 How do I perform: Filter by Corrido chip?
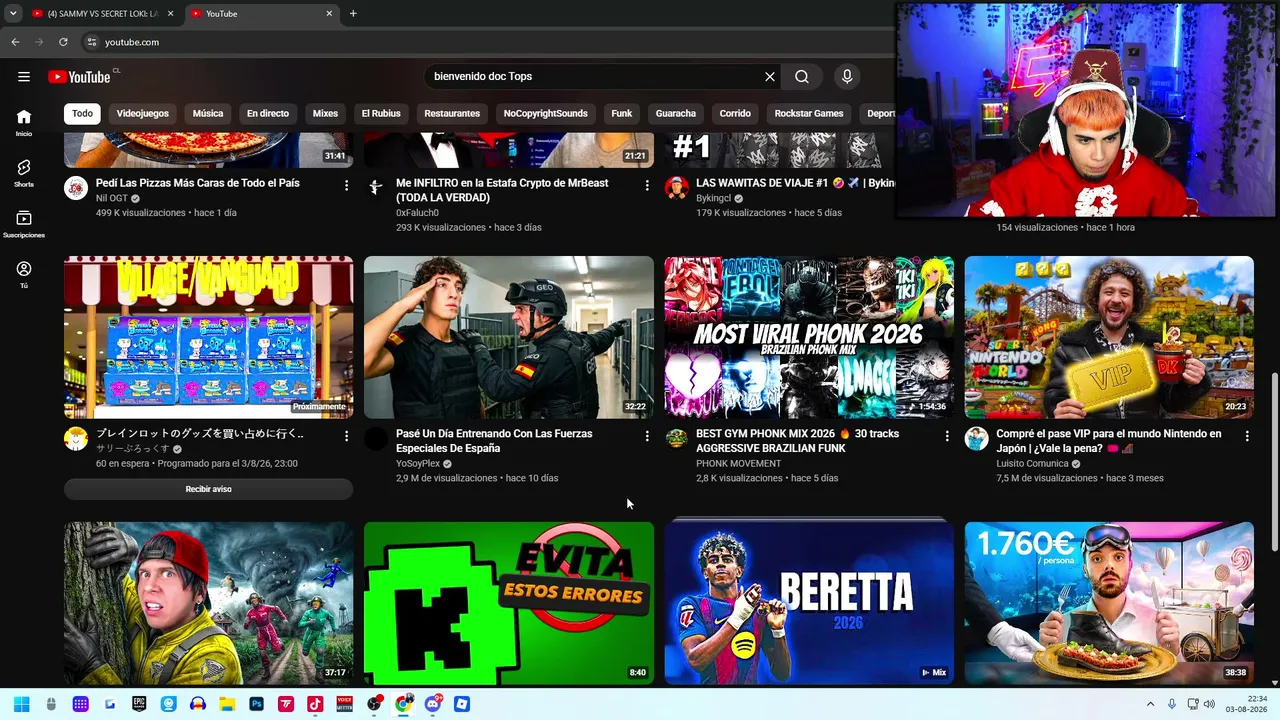[x=735, y=114]
